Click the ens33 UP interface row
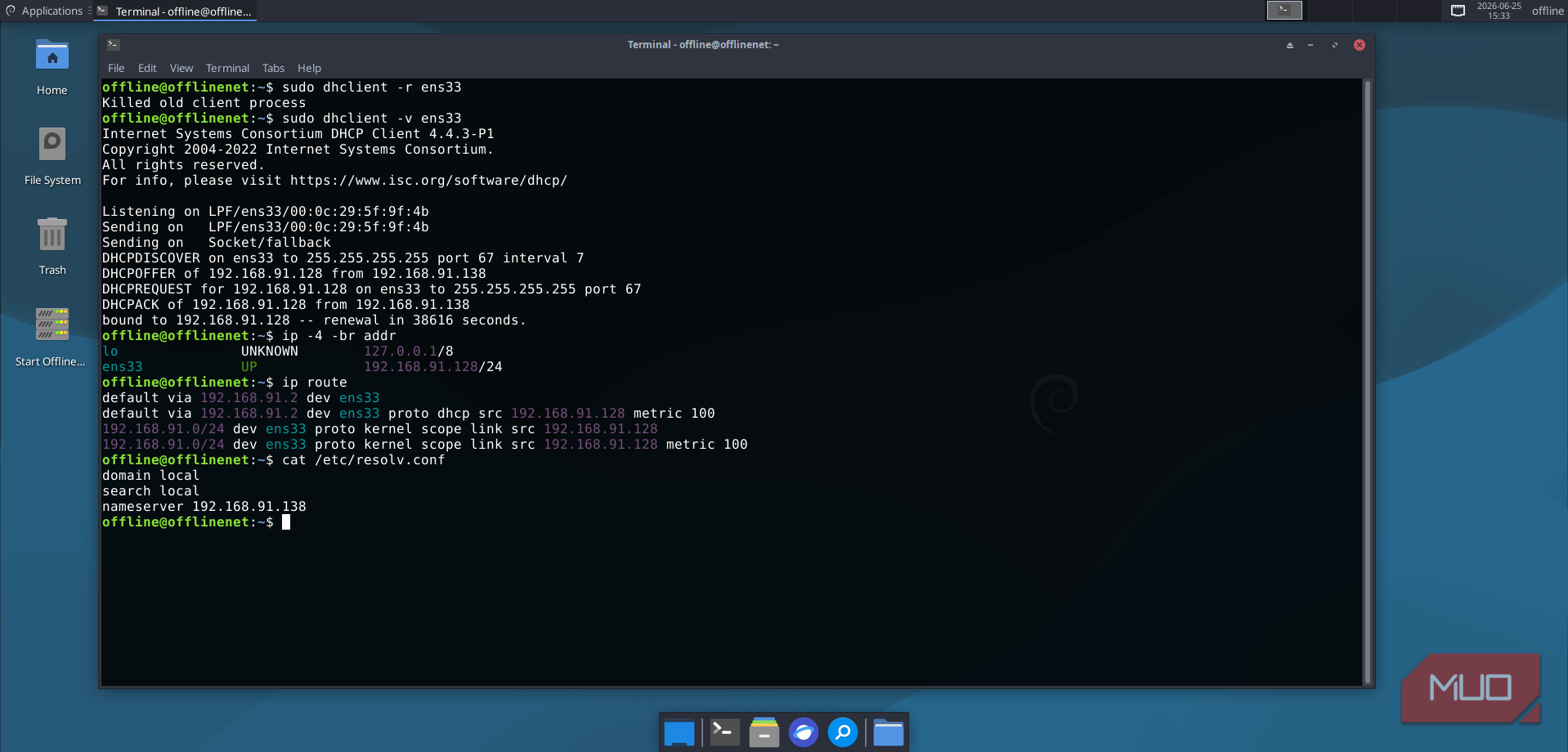The width and height of the screenshot is (1568, 752). click(302, 367)
